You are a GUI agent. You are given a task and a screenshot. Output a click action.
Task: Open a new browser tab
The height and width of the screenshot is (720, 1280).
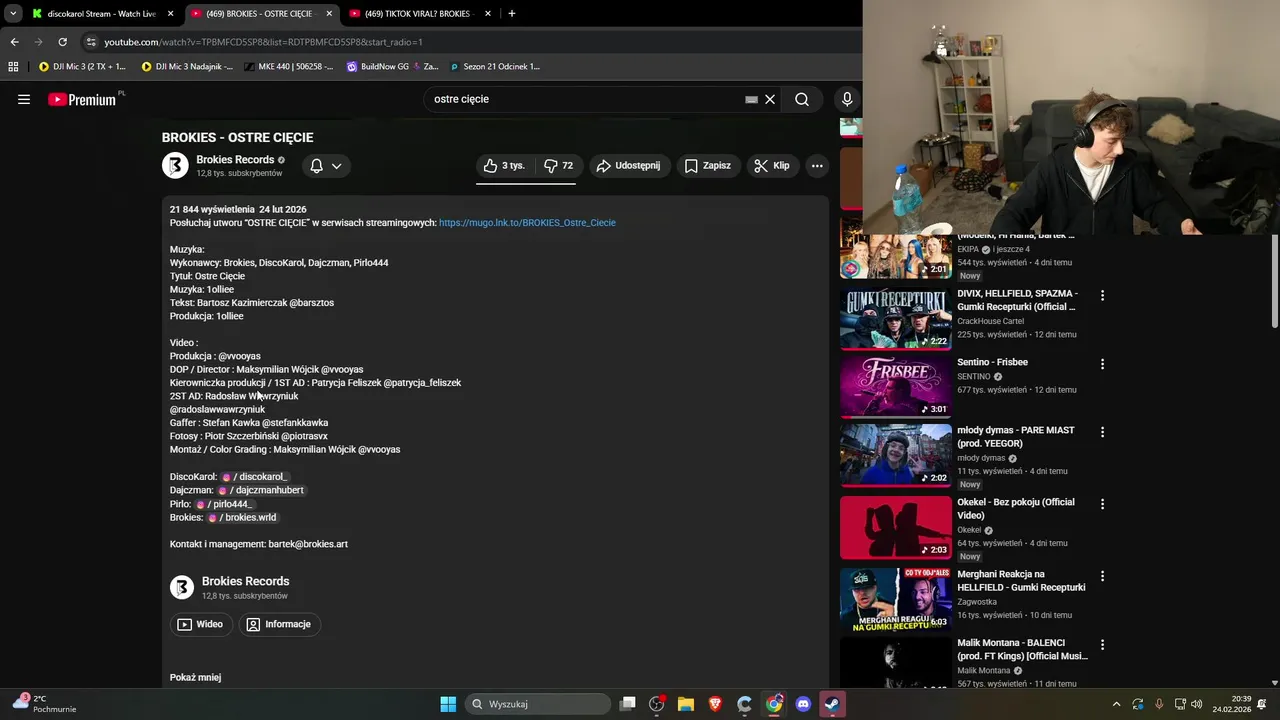(x=512, y=14)
